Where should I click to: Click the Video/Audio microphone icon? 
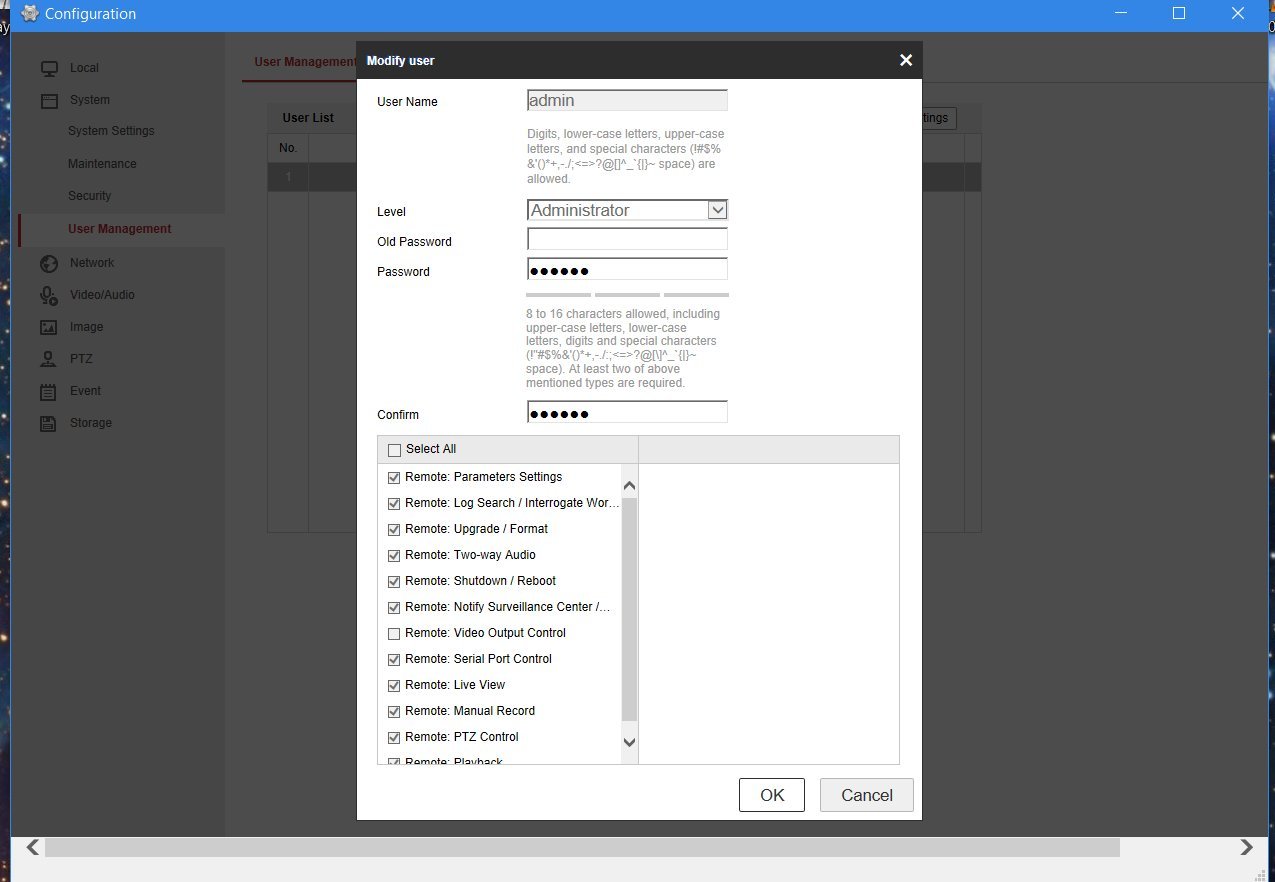point(49,295)
